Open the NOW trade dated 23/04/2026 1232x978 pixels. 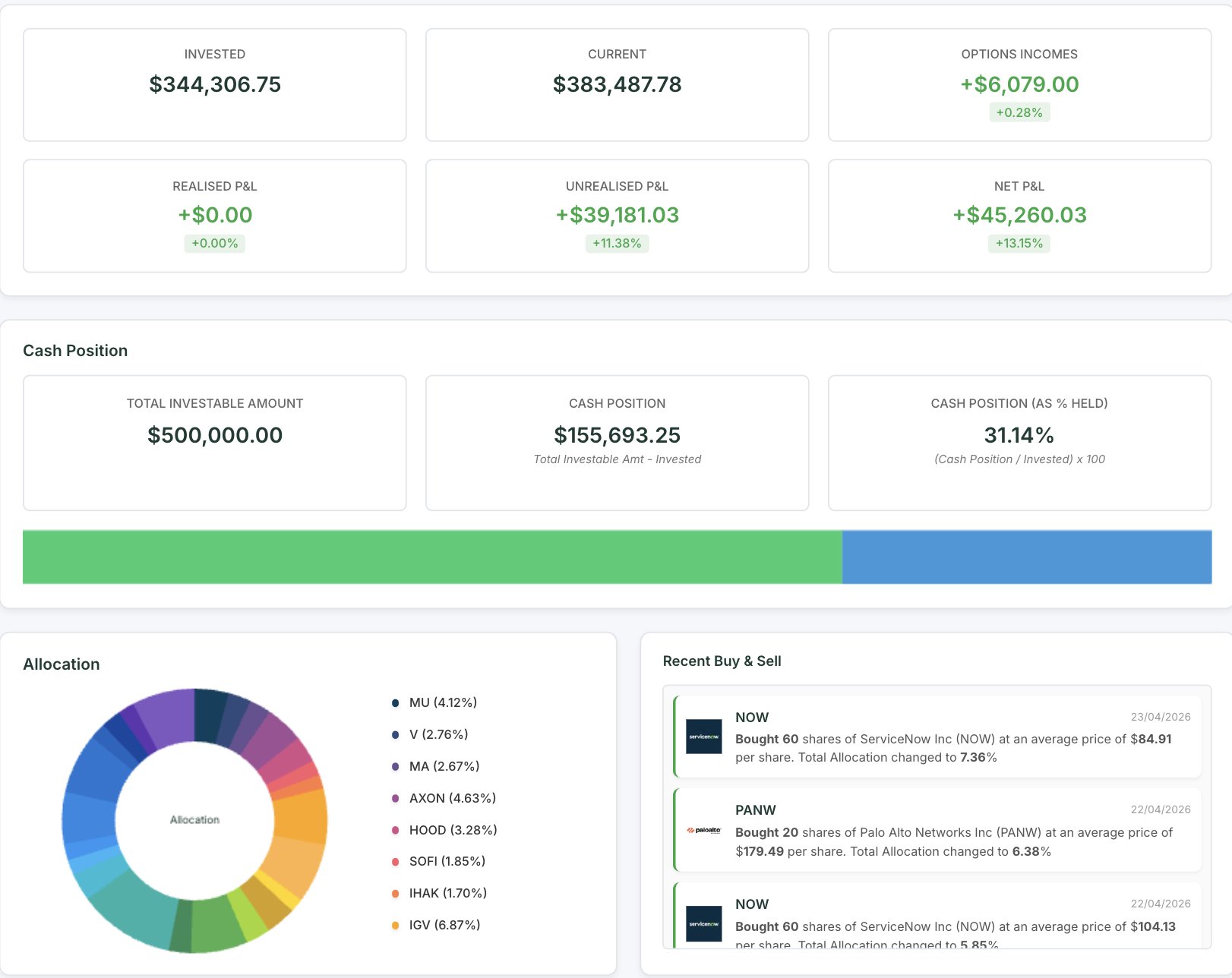pos(938,737)
